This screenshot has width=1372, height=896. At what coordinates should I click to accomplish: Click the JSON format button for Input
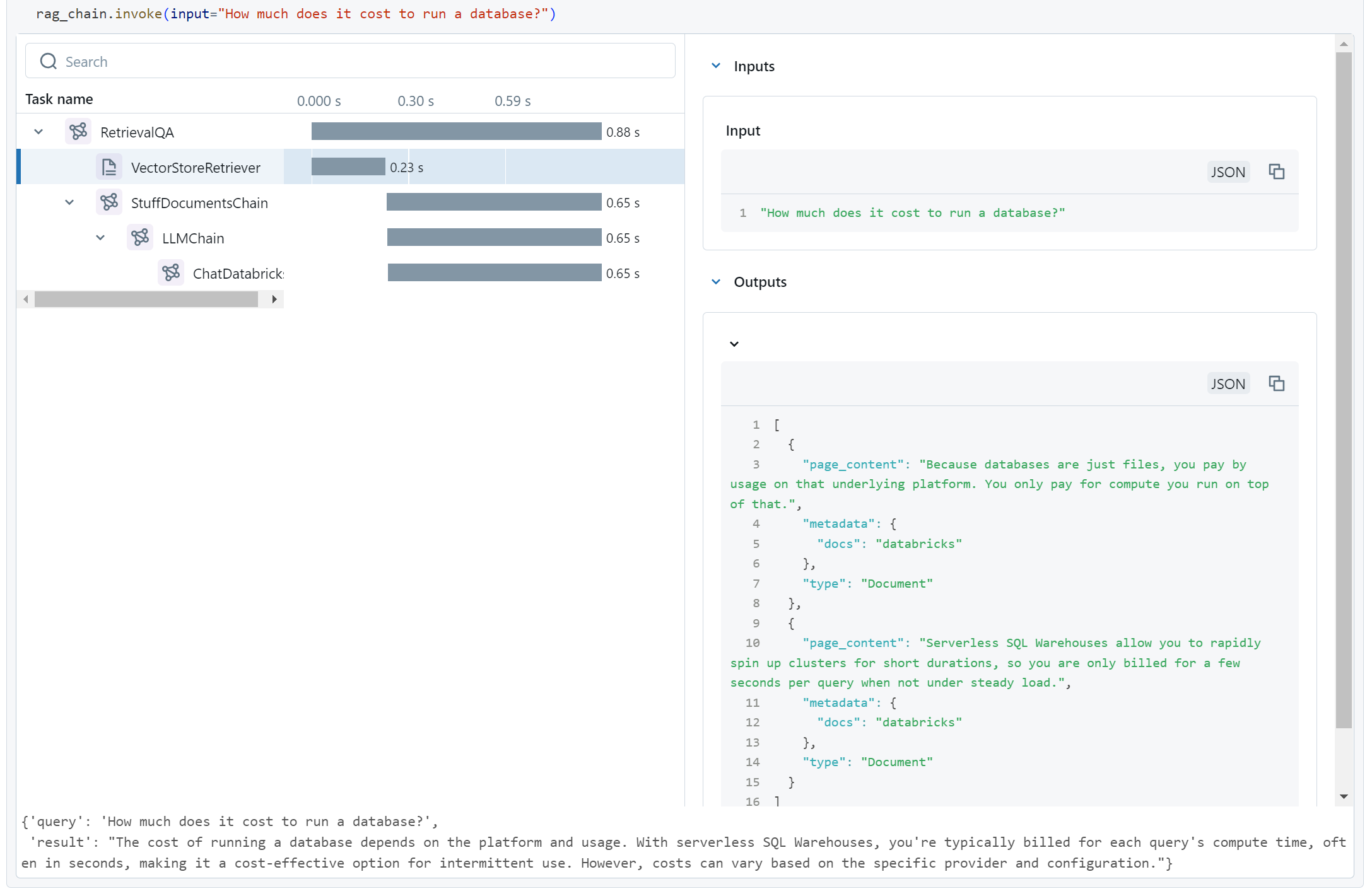click(1228, 172)
